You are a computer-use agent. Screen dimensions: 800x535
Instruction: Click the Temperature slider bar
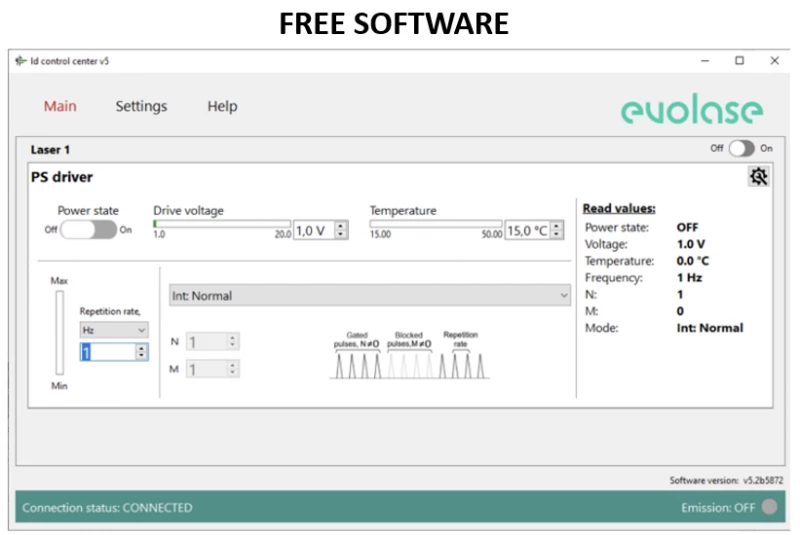435,224
